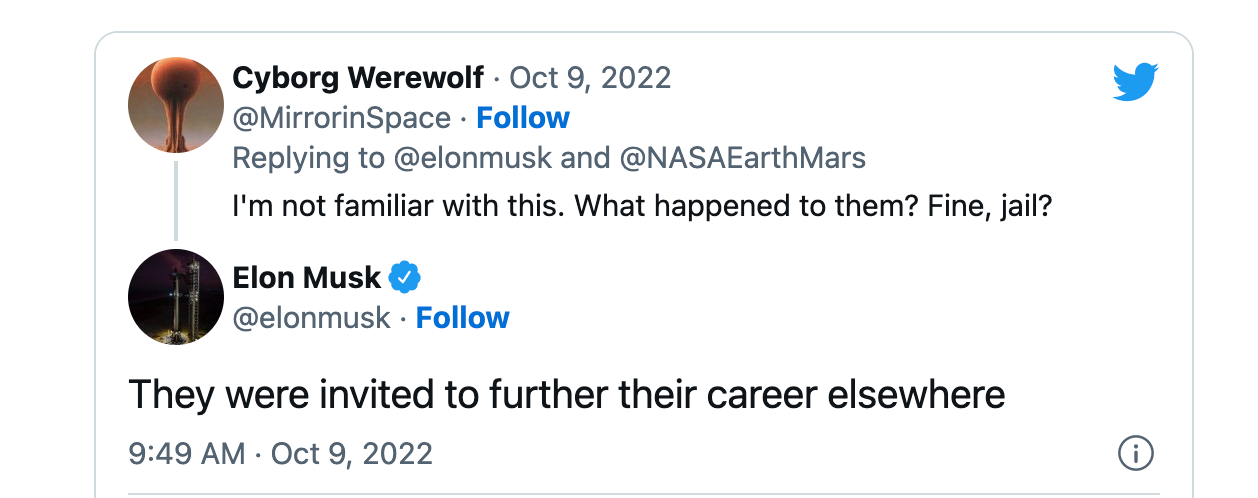
Task: Click the thread line connecting both avatars
Action: point(176,200)
